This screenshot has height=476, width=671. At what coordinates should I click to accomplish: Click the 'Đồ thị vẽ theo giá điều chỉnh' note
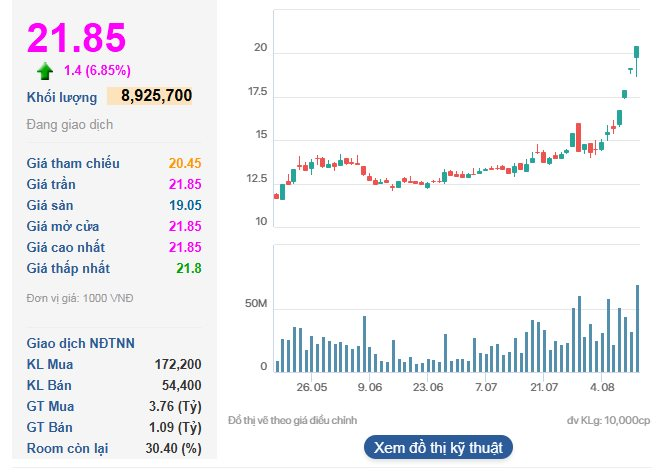tap(291, 420)
